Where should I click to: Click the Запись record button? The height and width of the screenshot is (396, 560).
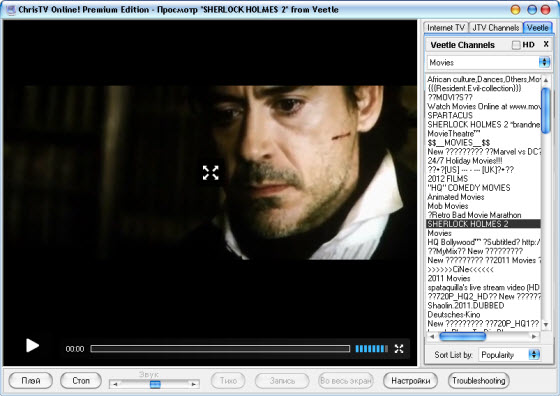[282, 381]
